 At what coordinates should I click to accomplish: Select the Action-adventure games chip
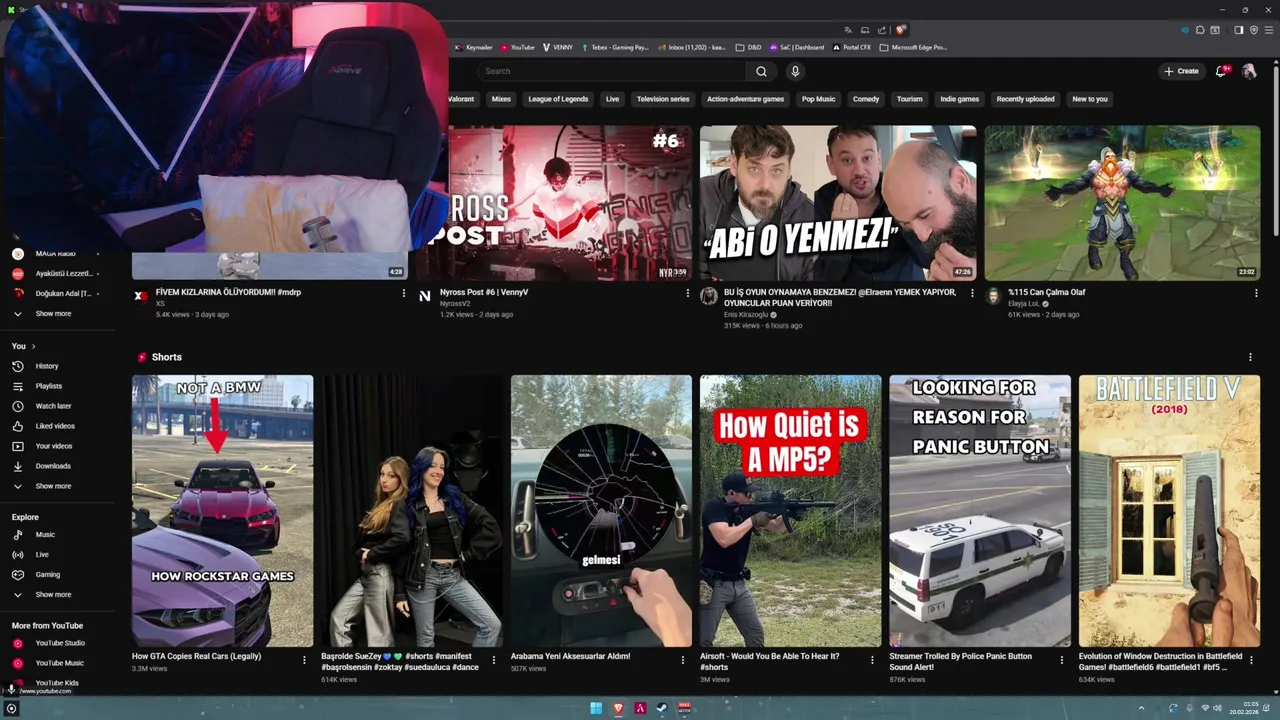[745, 99]
